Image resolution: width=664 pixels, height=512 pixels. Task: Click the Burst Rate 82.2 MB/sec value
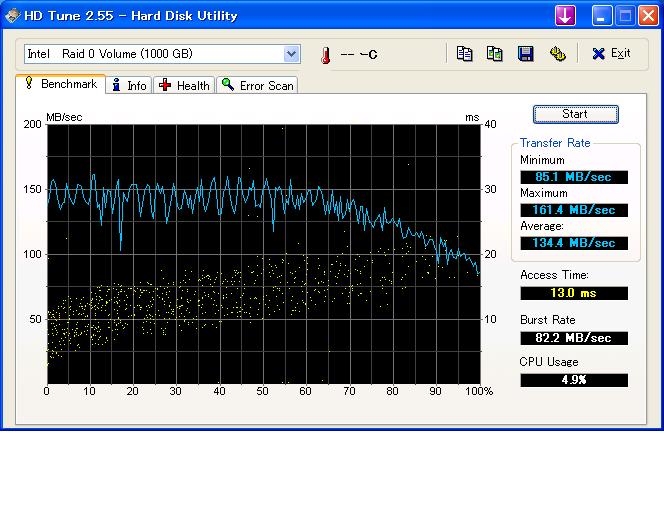pos(574,338)
